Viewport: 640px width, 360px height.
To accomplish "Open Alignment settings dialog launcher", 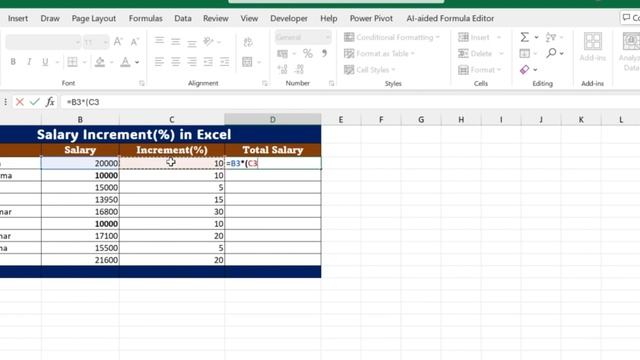I will (x=264, y=83).
